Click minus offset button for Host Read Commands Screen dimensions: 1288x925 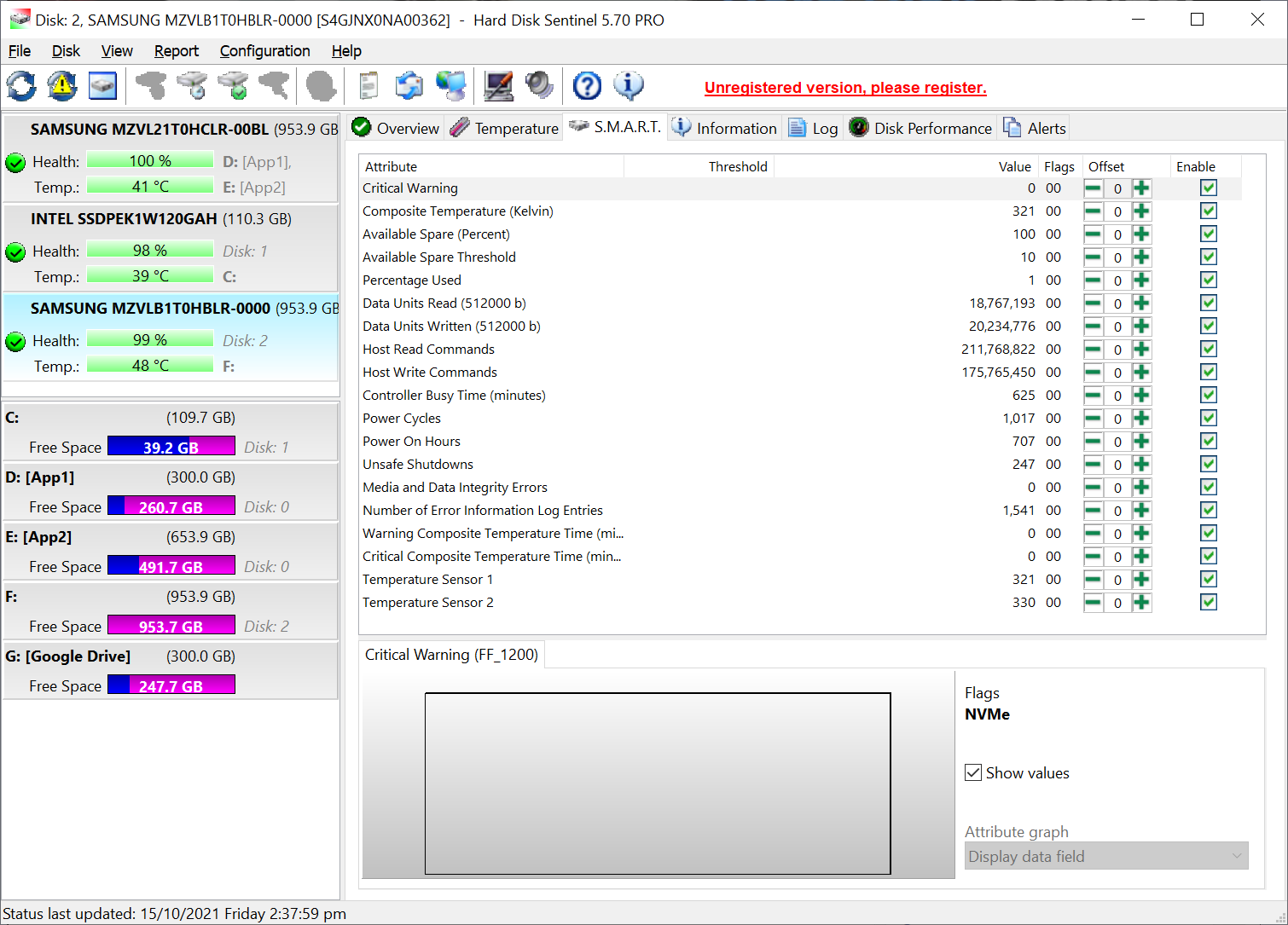tap(1093, 350)
